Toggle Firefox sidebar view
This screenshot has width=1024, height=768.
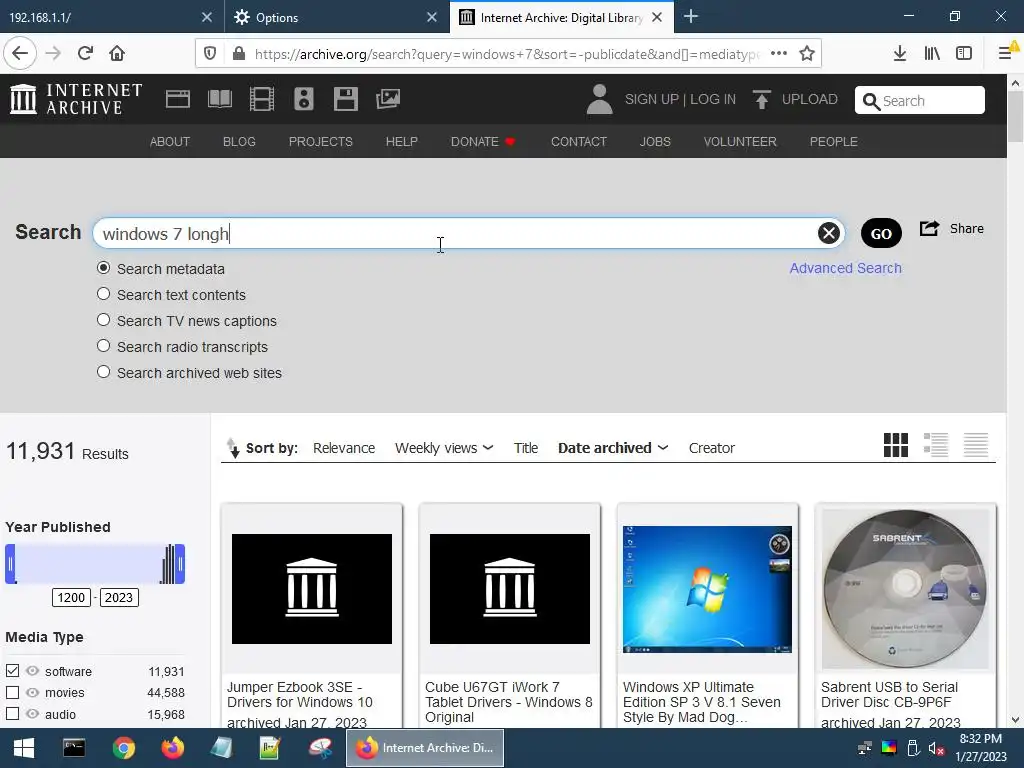(x=964, y=54)
